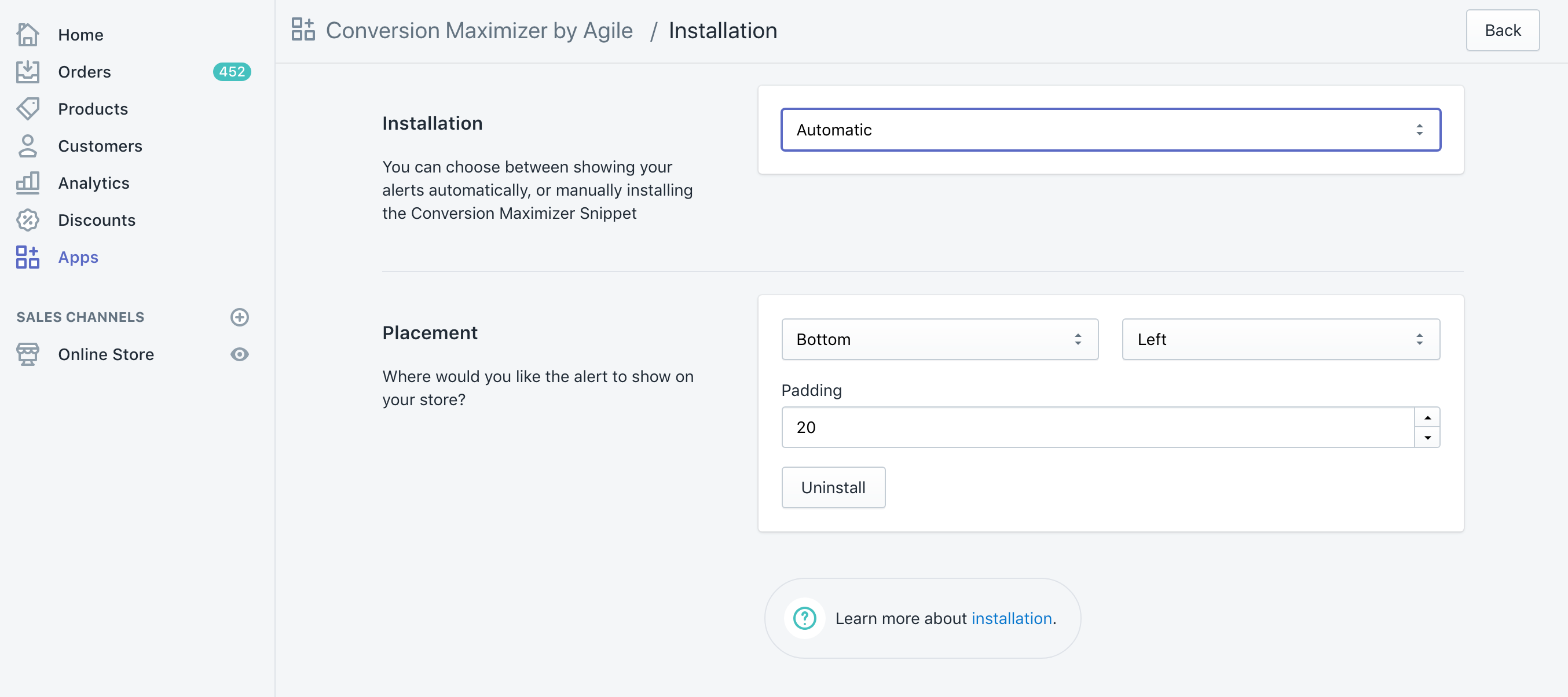Click the Customers person icon
1568x697 pixels.
point(27,146)
